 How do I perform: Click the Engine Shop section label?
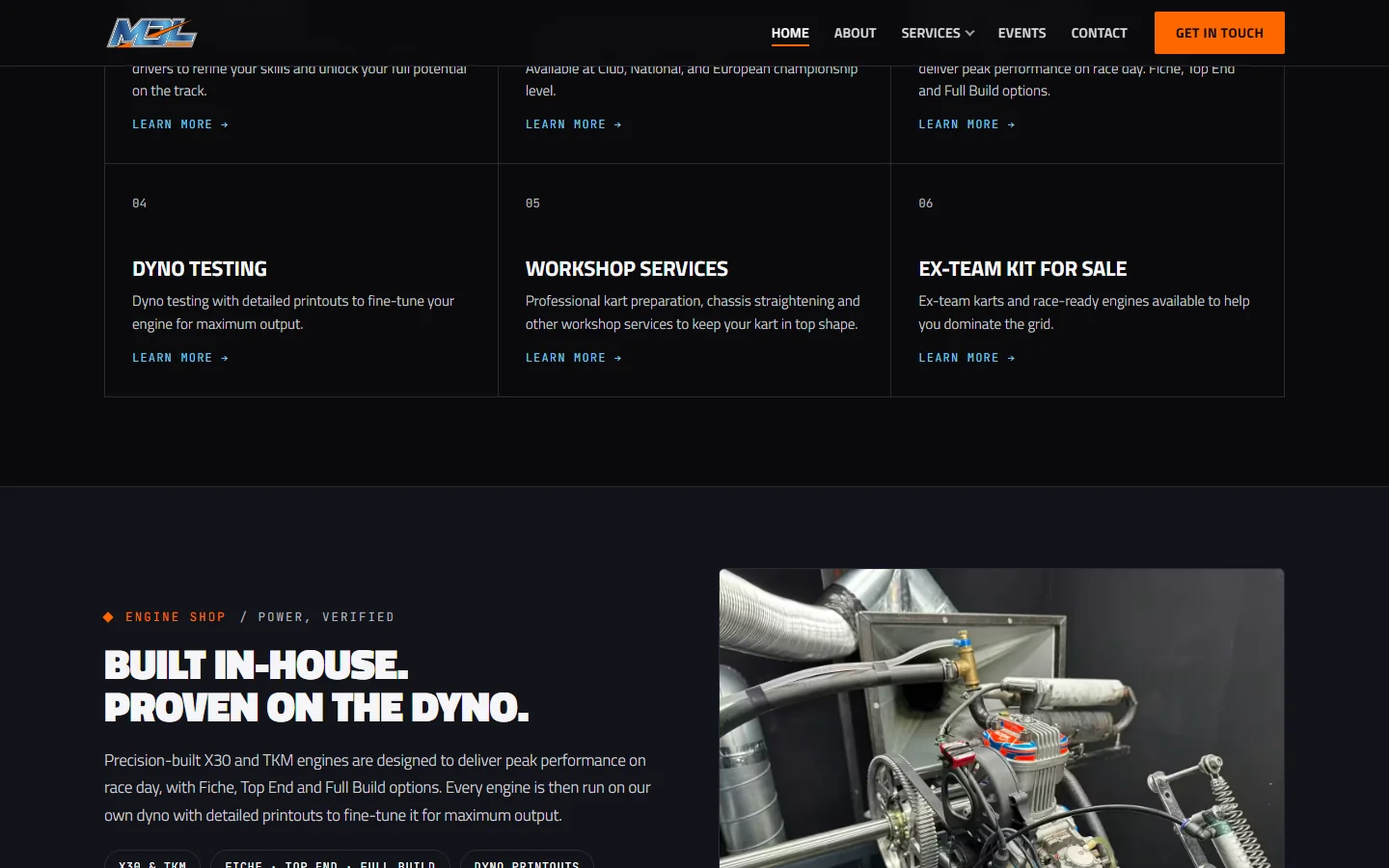click(176, 617)
